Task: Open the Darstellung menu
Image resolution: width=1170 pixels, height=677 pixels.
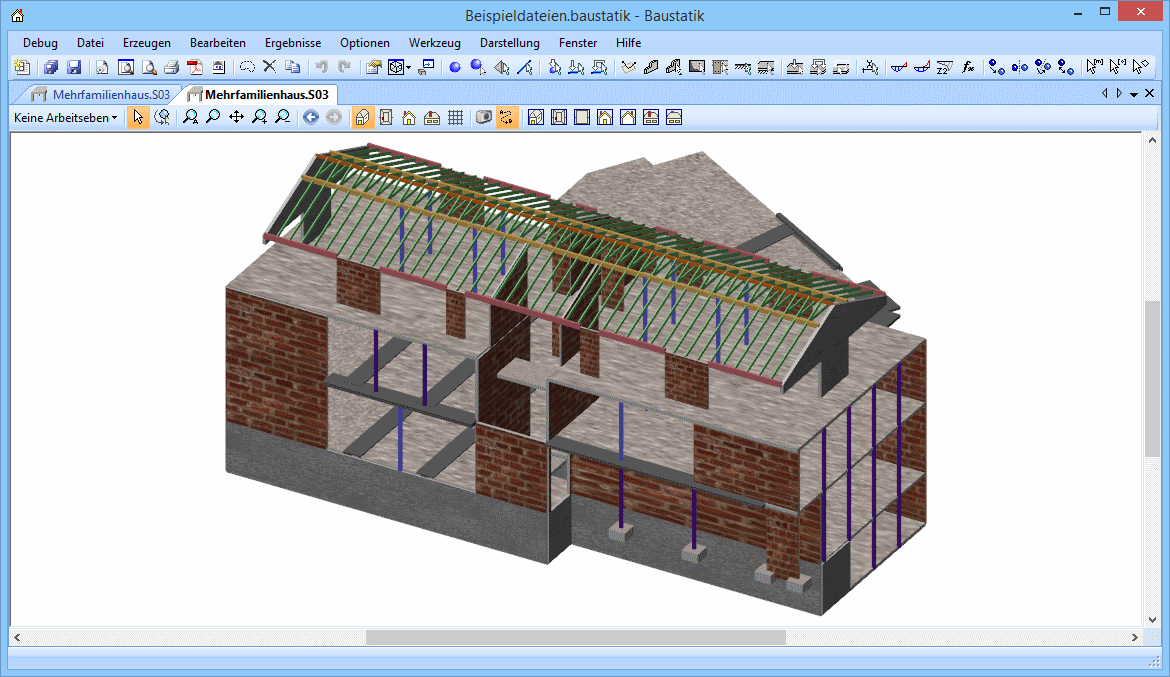Action: tap(509, 43)
